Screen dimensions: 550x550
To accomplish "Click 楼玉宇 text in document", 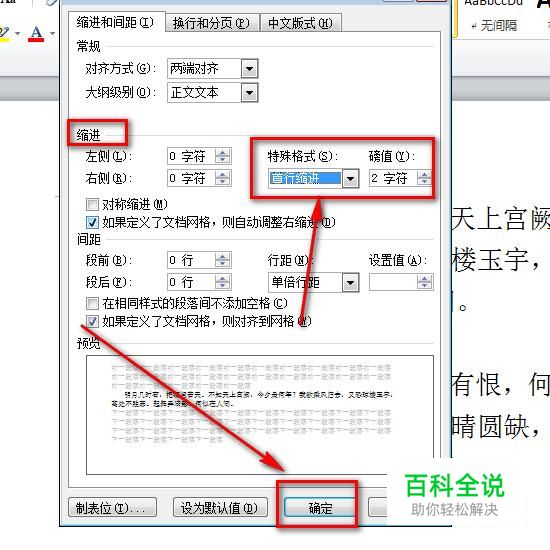I will (490, 260).
